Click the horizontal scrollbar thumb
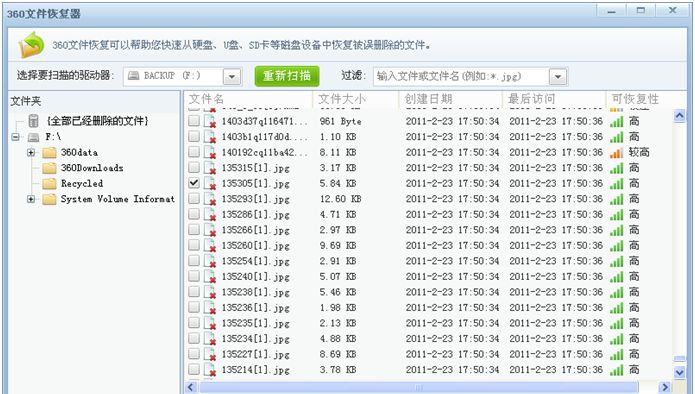The width and height of the screenshot is (695, 394). point(418,387)
